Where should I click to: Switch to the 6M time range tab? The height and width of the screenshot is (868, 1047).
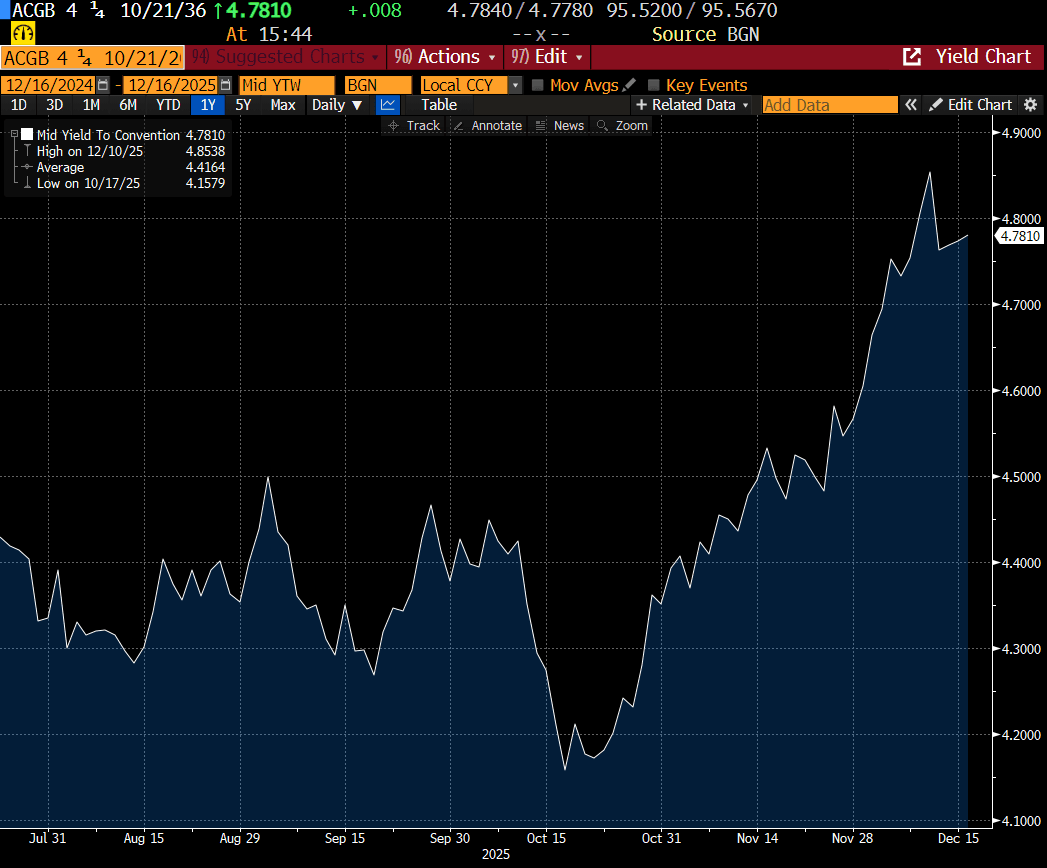tap(128, 105)
